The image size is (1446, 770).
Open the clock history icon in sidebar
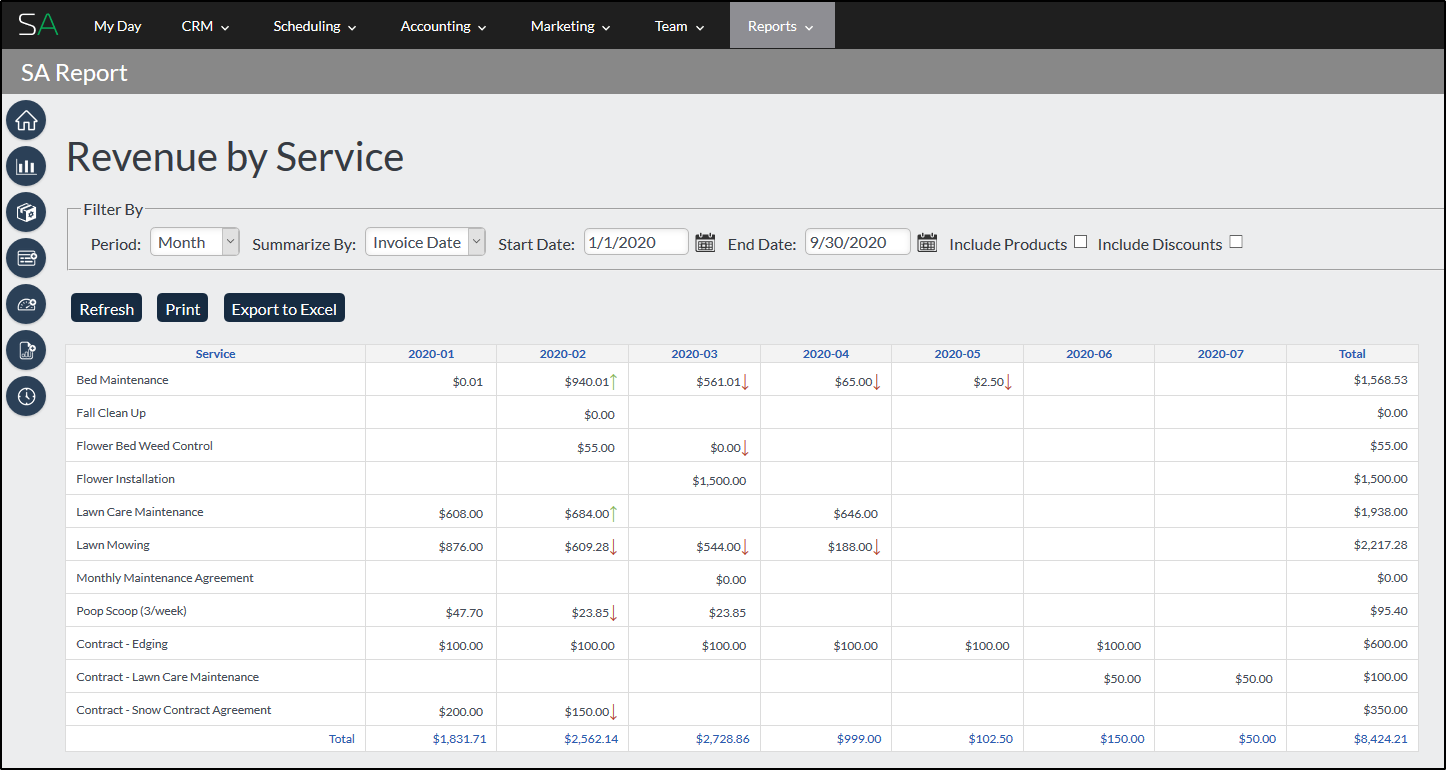point(26,396)
